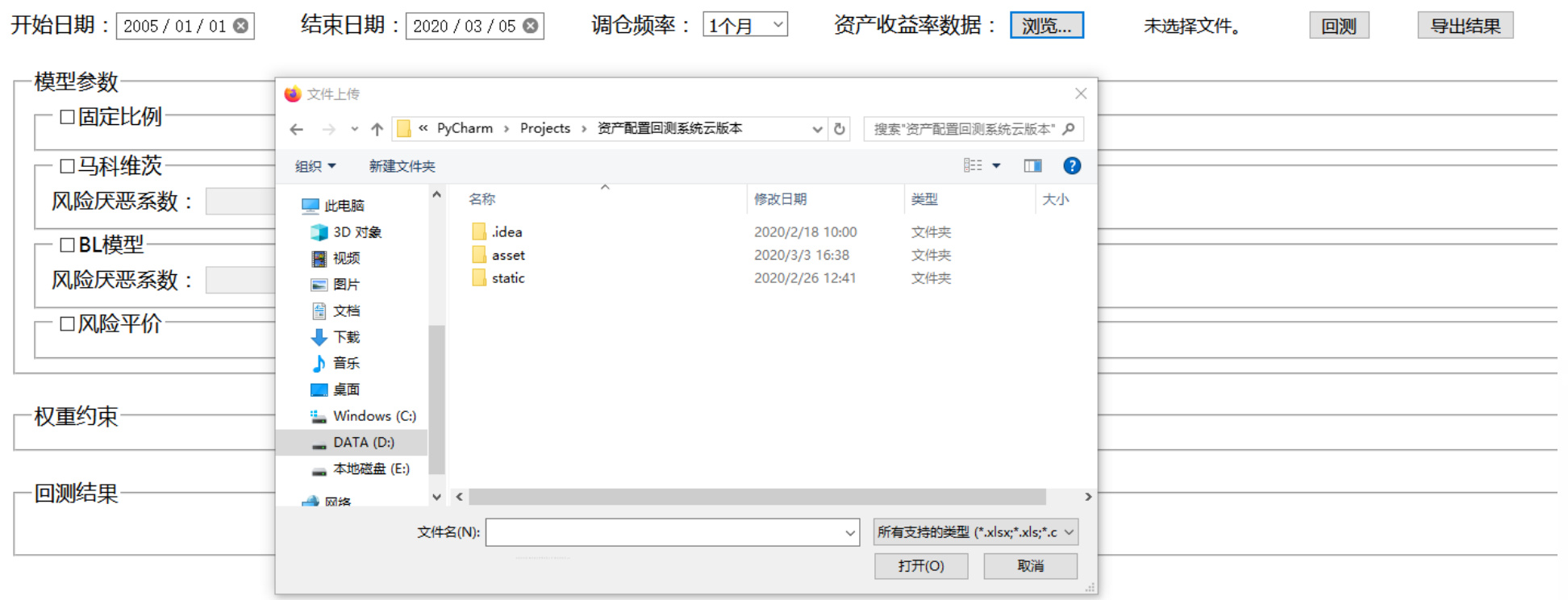Image resolution: width=1568 pixels, height=600 pixels.
Task: Expand the 调仓频率 dropdown
Action: click(x=744, y=25)
